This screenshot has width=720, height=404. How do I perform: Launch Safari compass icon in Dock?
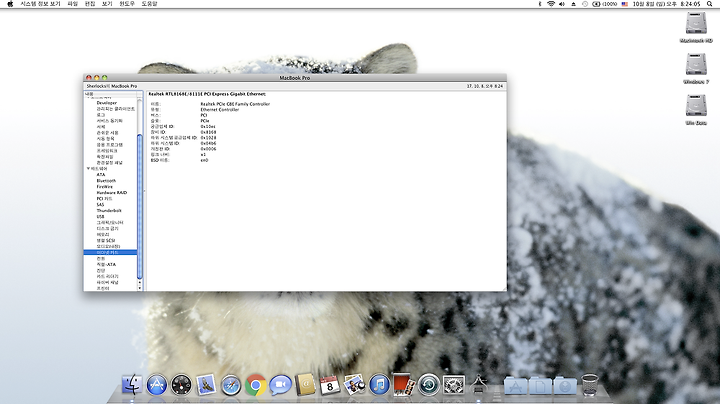pyautogui.click(x=231, y=385)
